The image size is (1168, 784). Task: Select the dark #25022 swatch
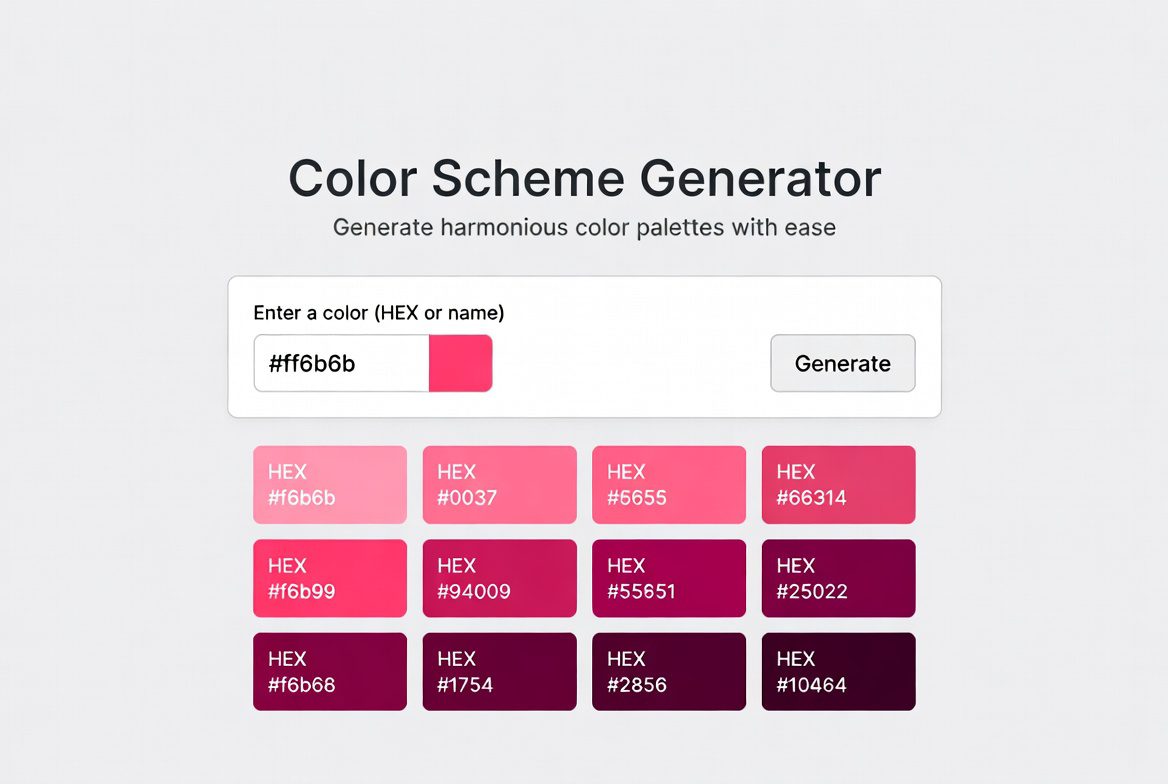[x=838, y=578]
